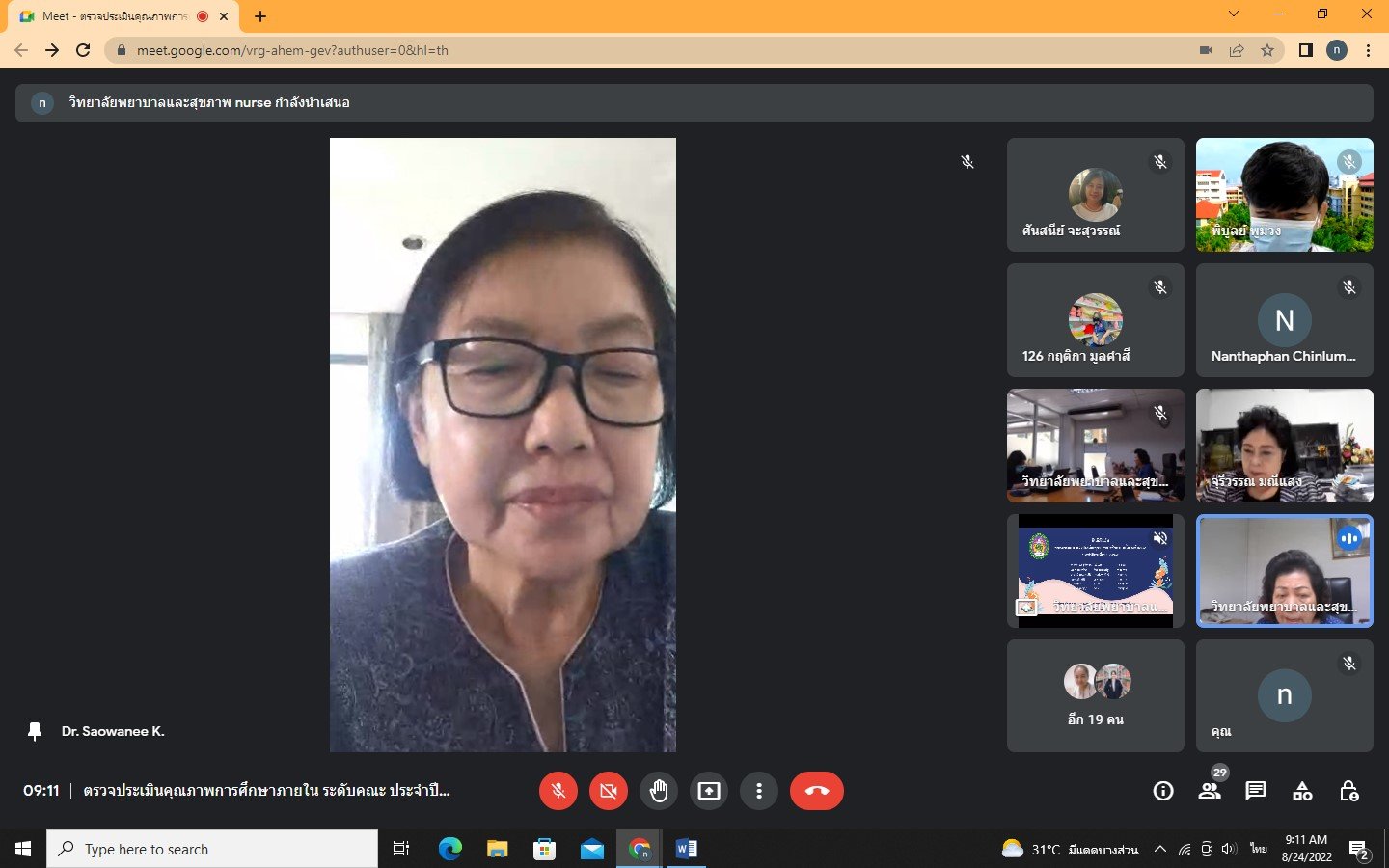Open the chat messages panel
The image size is (1389, 868).
point(1255,792)
